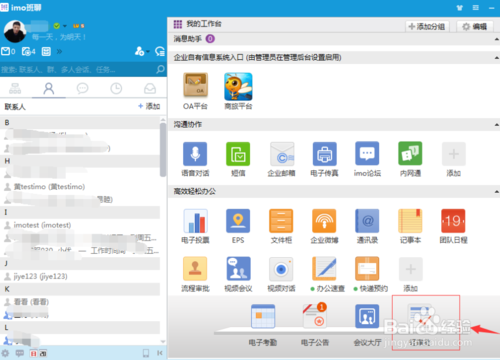This screenshot has height=360, width=500.
Task: Open the 内网通 app icon
Action: [x=410, y=153]
